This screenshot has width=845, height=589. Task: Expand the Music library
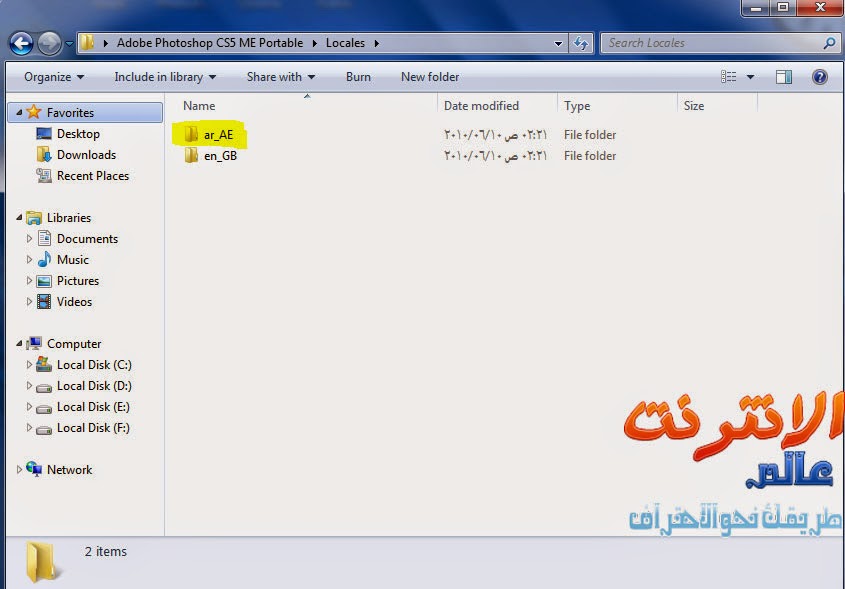click(x=29, y=259)
